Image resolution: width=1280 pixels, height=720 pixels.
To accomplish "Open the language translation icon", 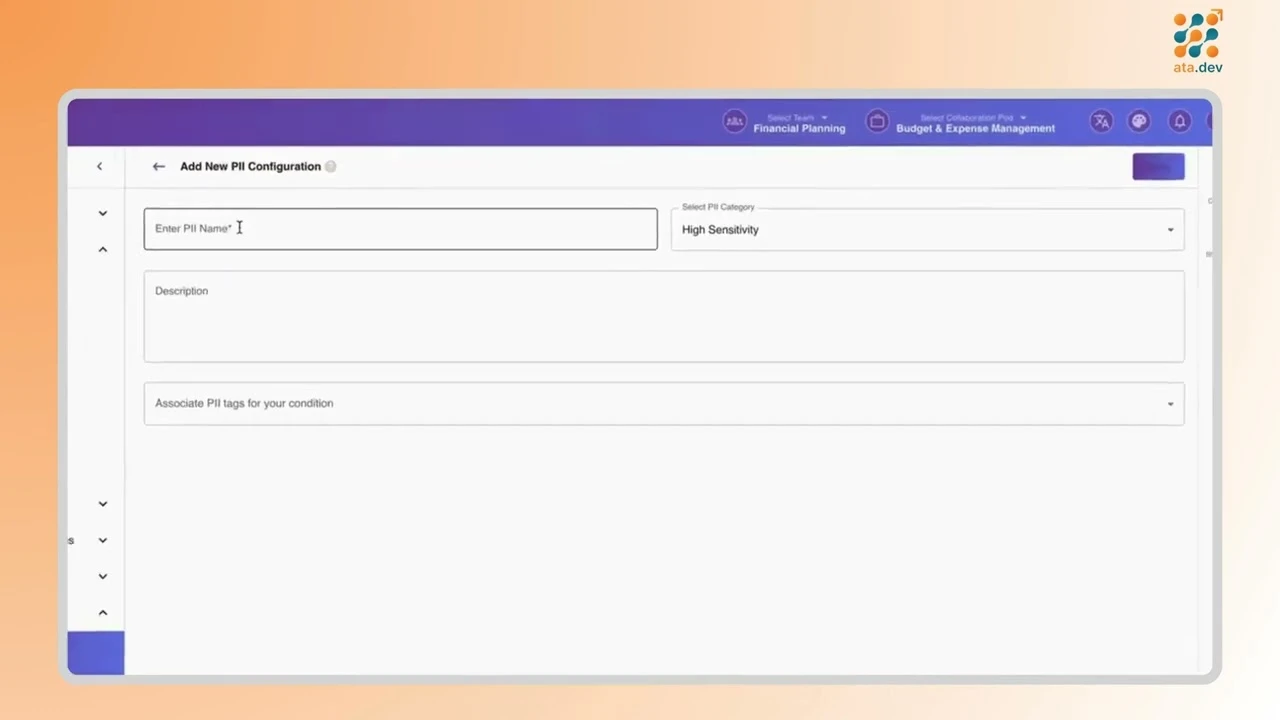I will (1101, 121).
